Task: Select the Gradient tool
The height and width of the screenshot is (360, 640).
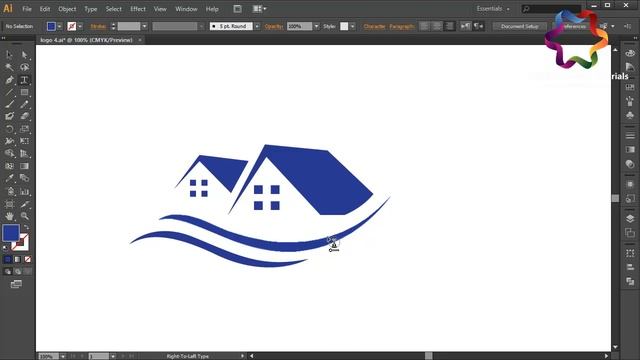Action: 24,166
